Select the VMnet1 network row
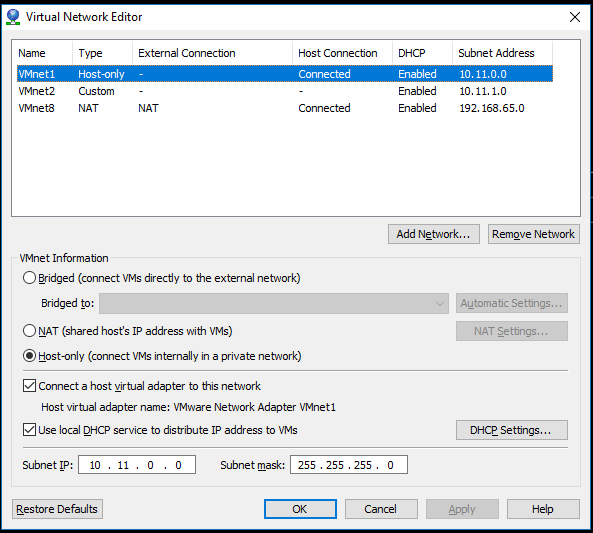This screenshot has width=593, height=533. coord(285,74)
